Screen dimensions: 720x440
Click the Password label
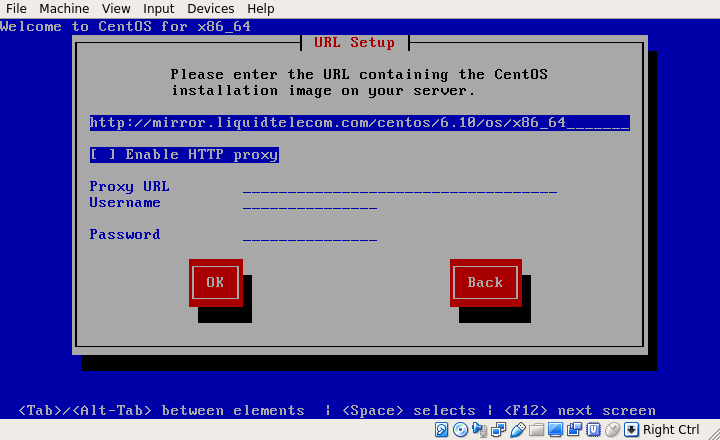click(125, 235)
